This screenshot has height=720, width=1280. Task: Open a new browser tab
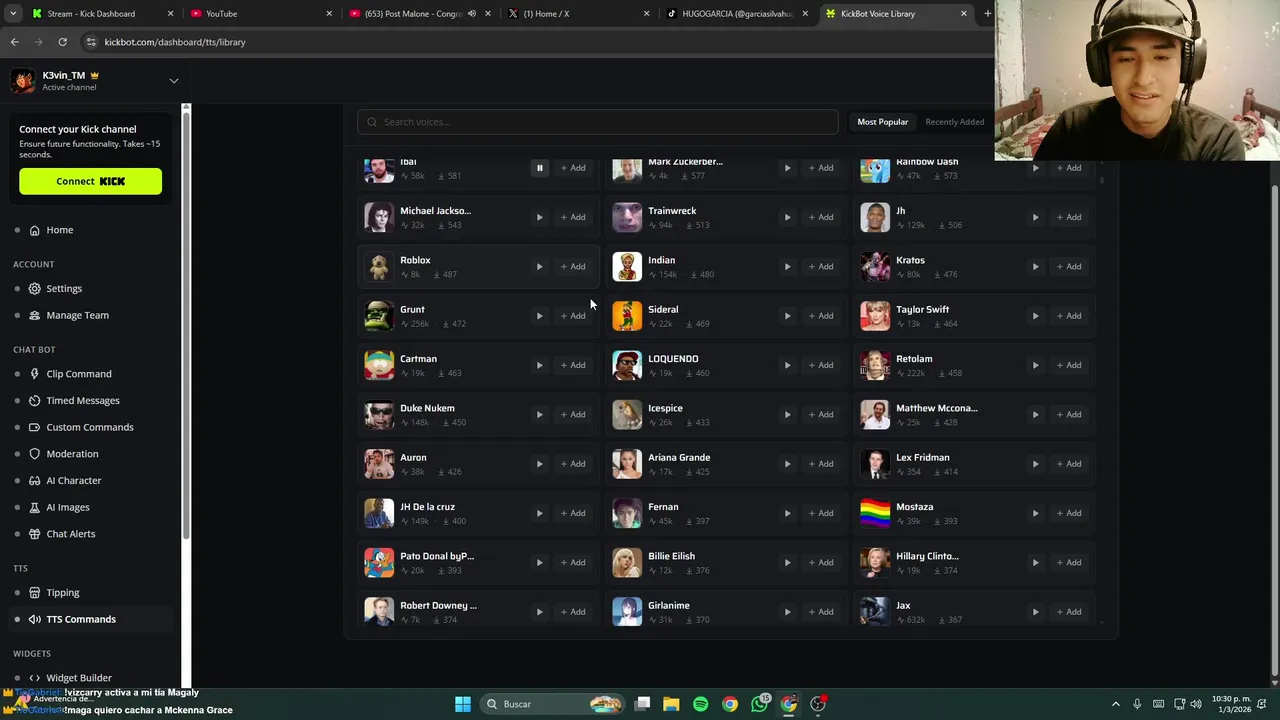(987, 14)
